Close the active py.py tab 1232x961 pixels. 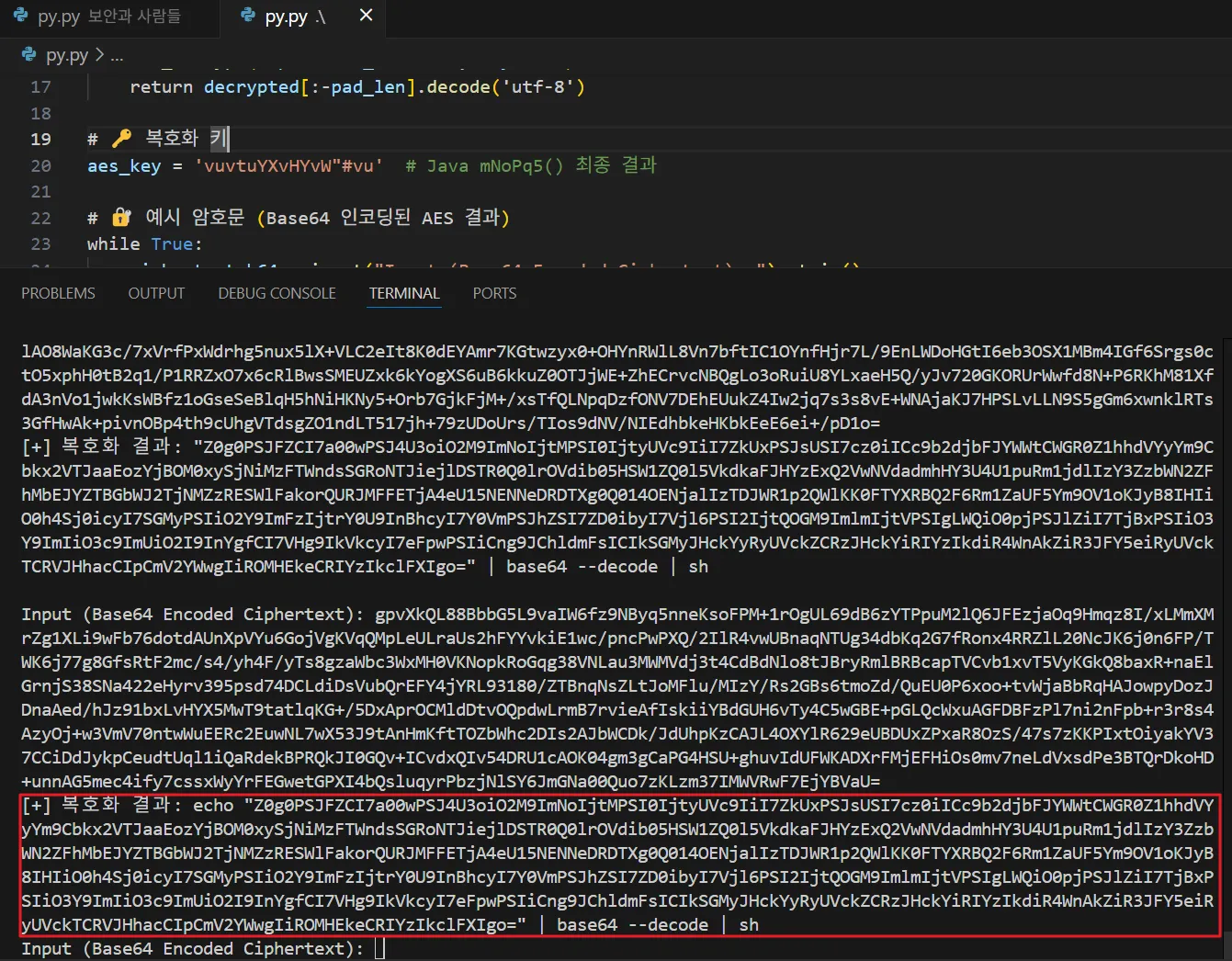click(x=366, y=16)
